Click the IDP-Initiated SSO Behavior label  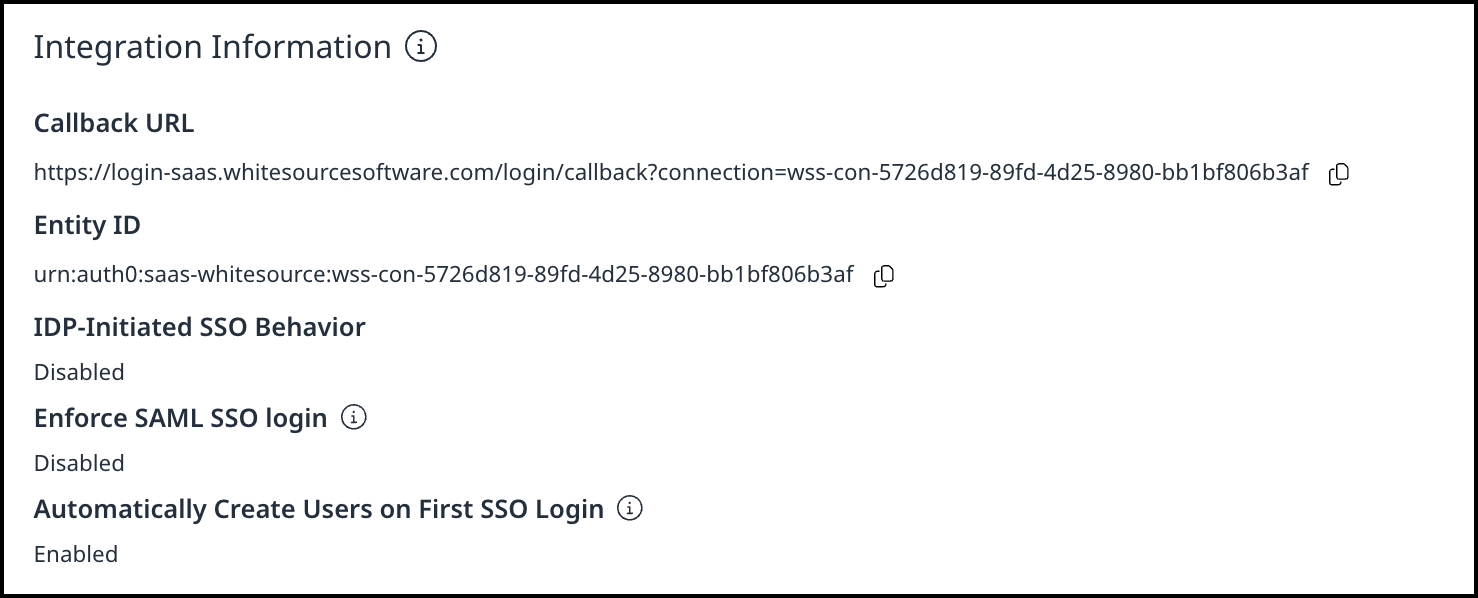pos(199,327)
